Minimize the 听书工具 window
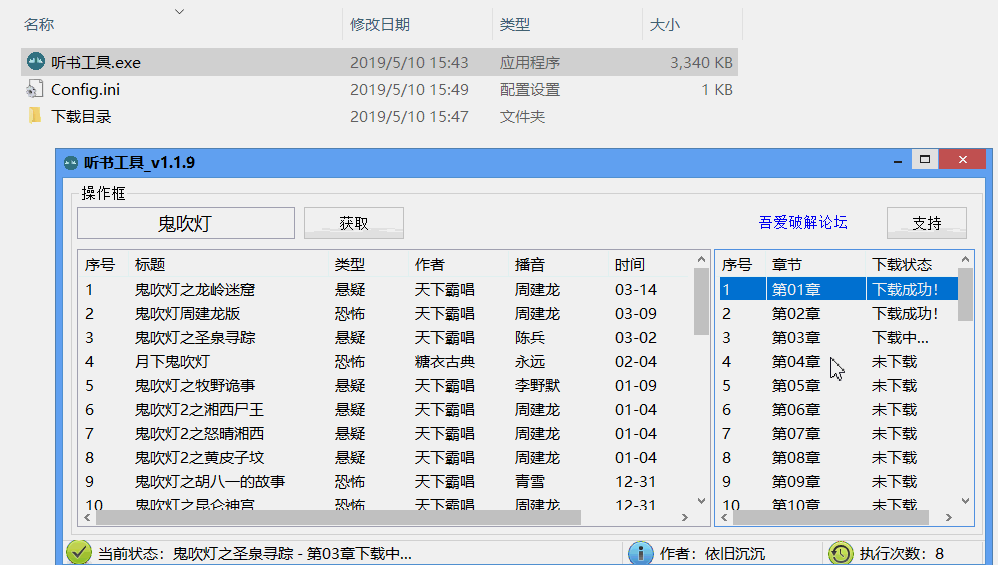This screenshot has width=998, height=565. (898, 160)
